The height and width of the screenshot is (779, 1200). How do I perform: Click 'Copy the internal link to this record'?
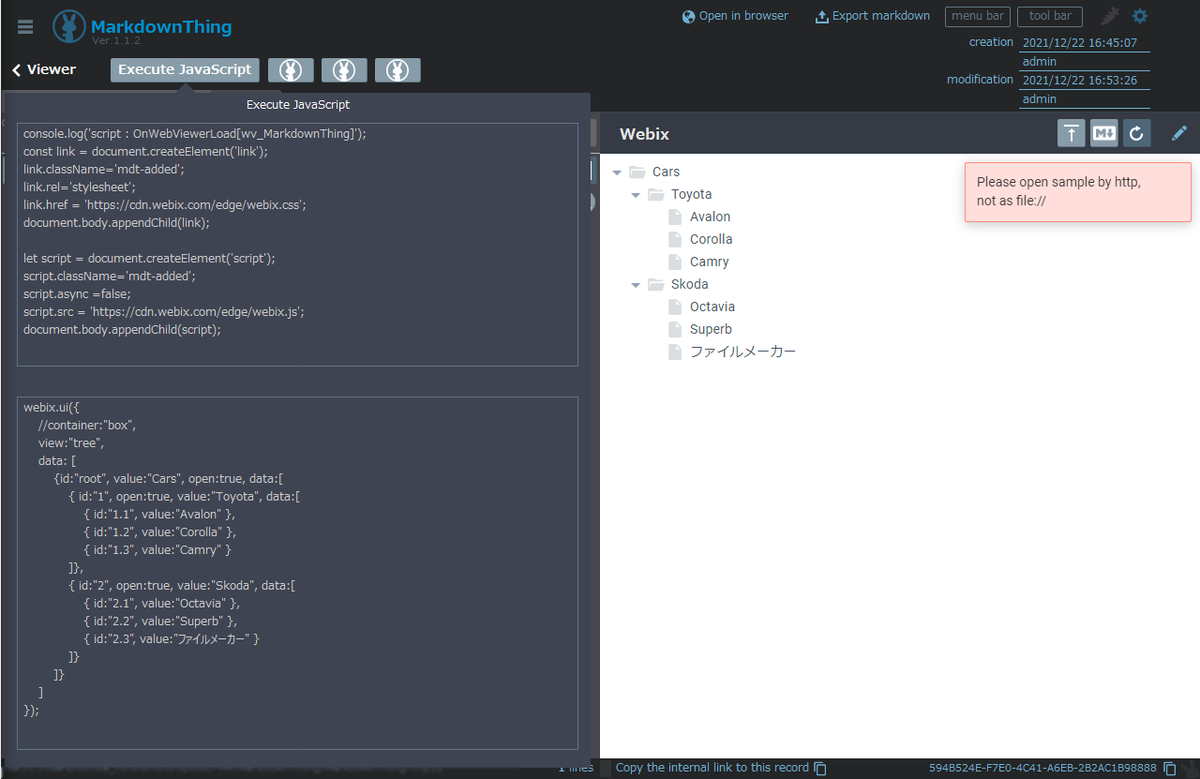click(712, 768)
